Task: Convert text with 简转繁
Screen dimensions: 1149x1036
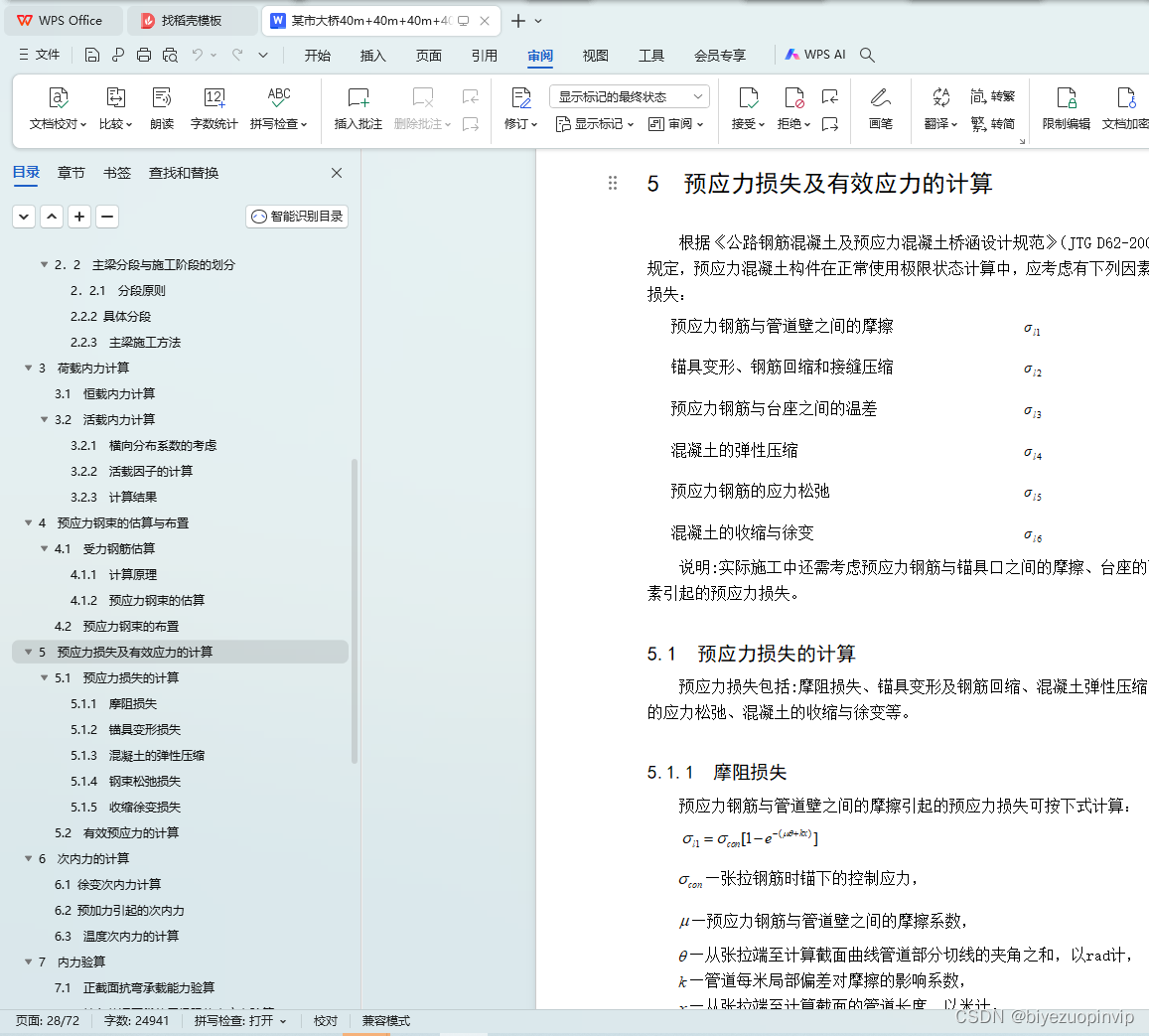Action: [x=993, y=96]
